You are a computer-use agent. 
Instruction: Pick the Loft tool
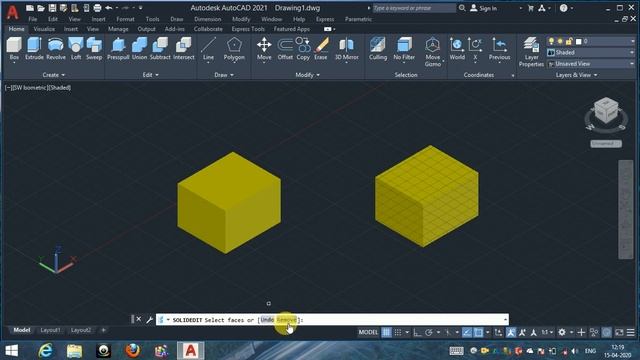[76, 49]
